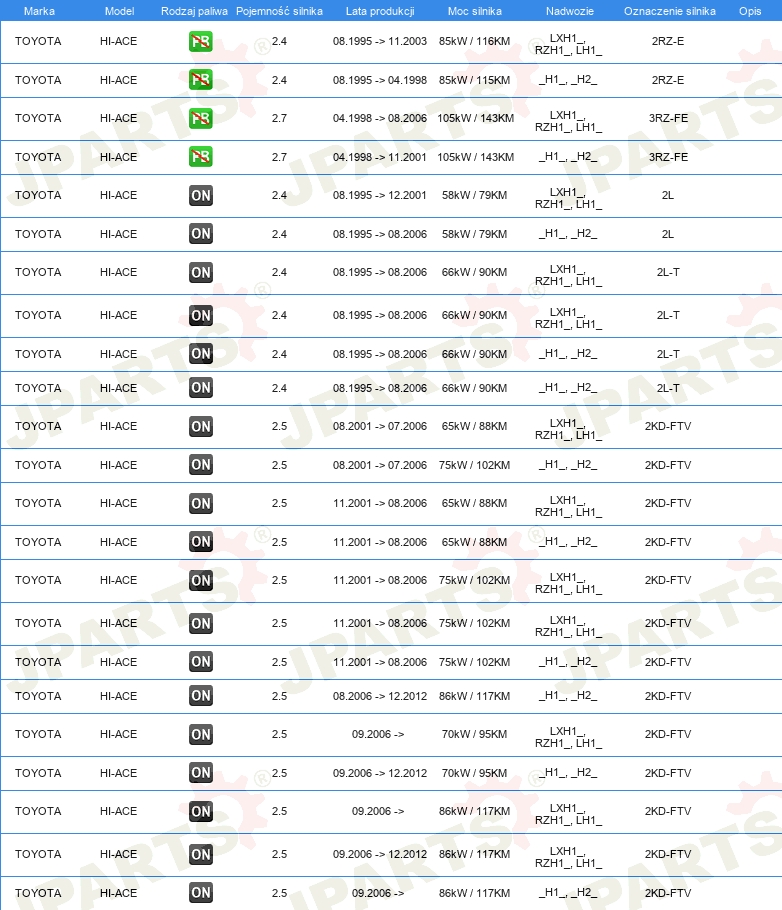Click ON icon in 09.2006 -> 12.2012 70kW row
Image resolution: width=782 pixels, height=910 pixels.
(200, 773)
